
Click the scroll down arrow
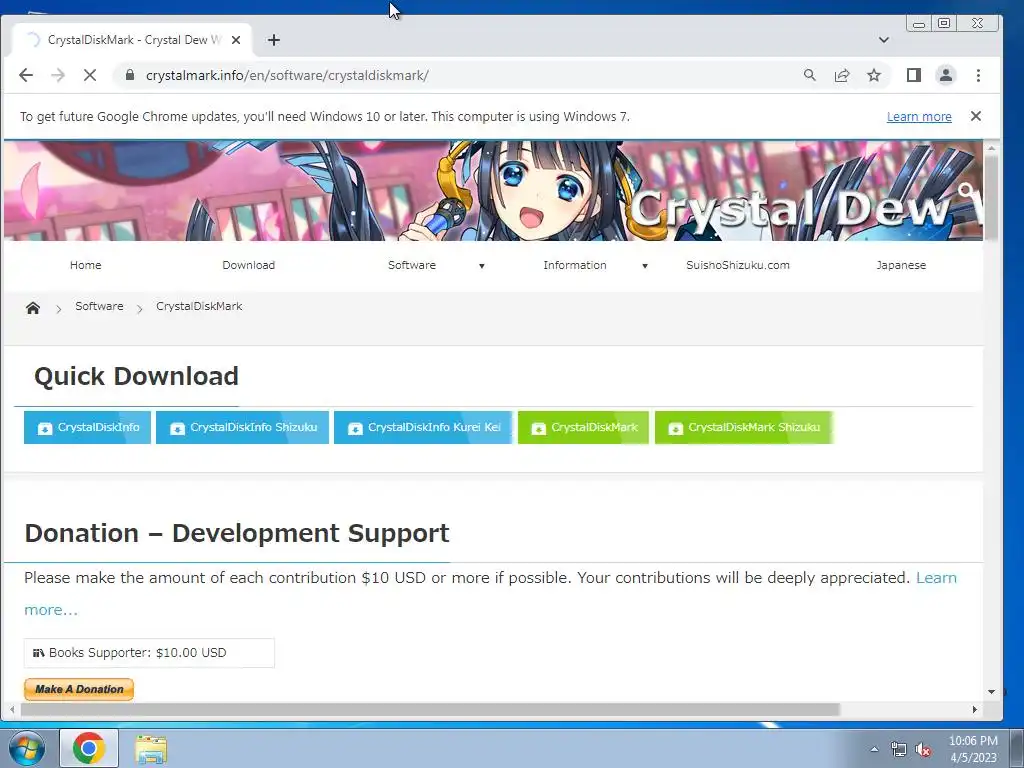tap(991, 692)
